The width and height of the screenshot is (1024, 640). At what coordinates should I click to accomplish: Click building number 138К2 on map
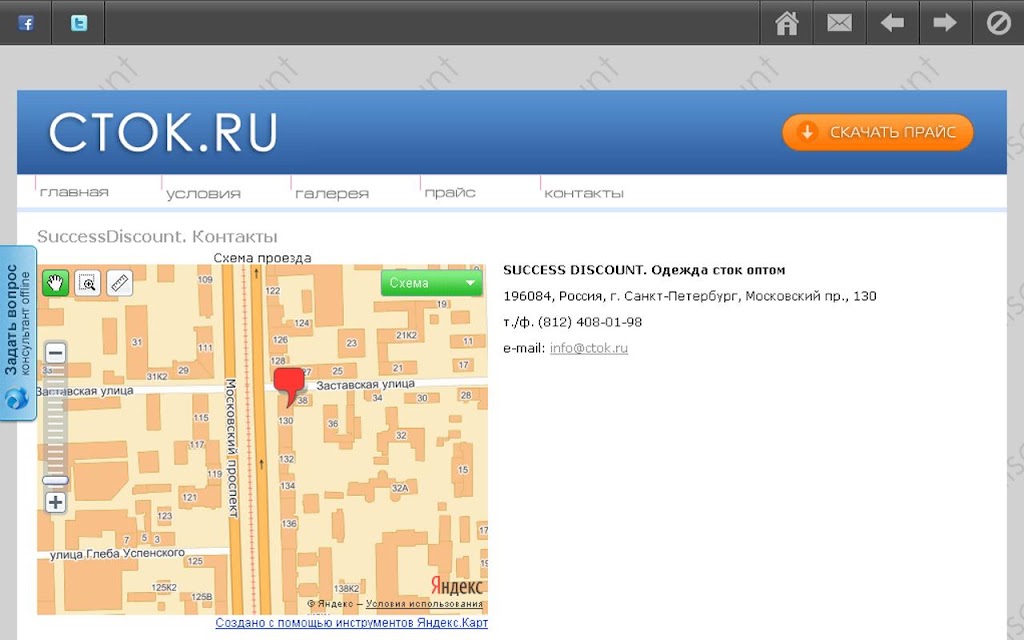346,588
